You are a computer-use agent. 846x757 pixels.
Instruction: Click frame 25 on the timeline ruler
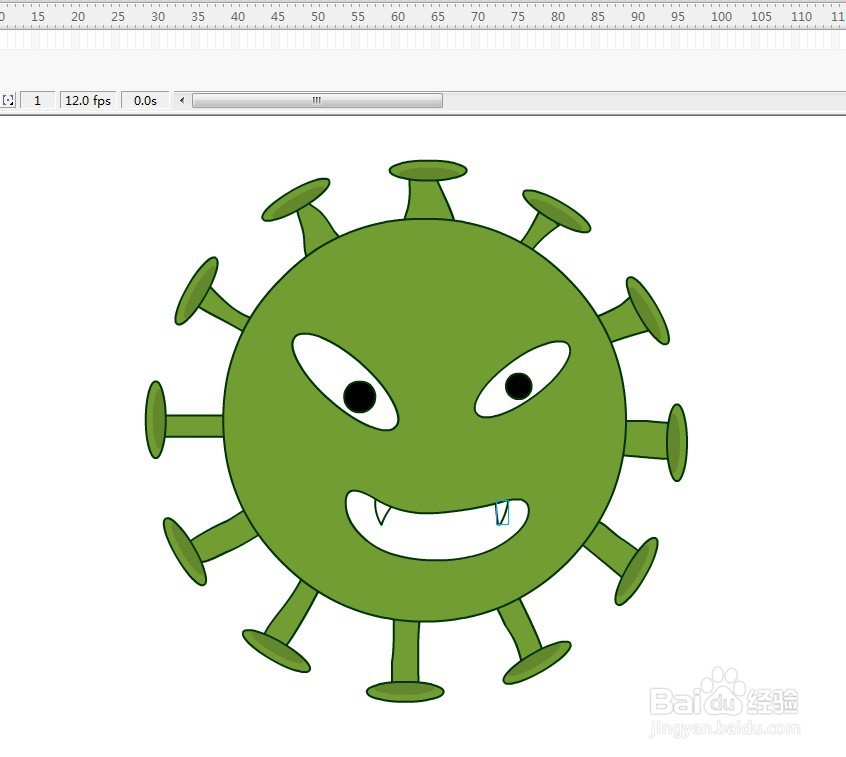[118, 17]
